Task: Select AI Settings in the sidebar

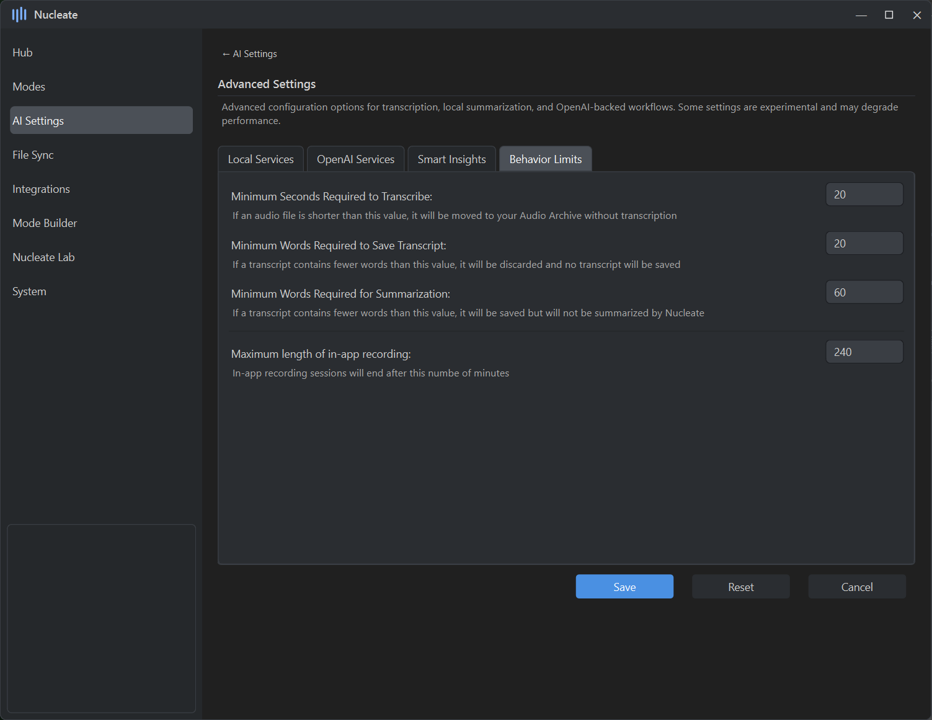Action: (38, 121)
